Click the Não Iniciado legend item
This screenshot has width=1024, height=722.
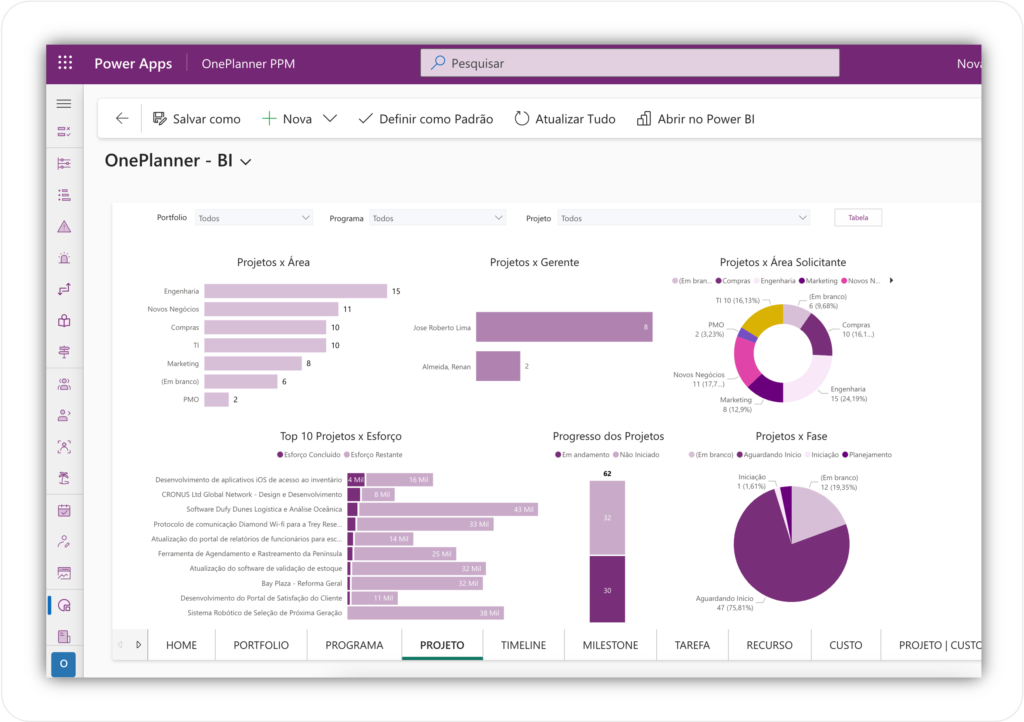[x=636, y=454]
